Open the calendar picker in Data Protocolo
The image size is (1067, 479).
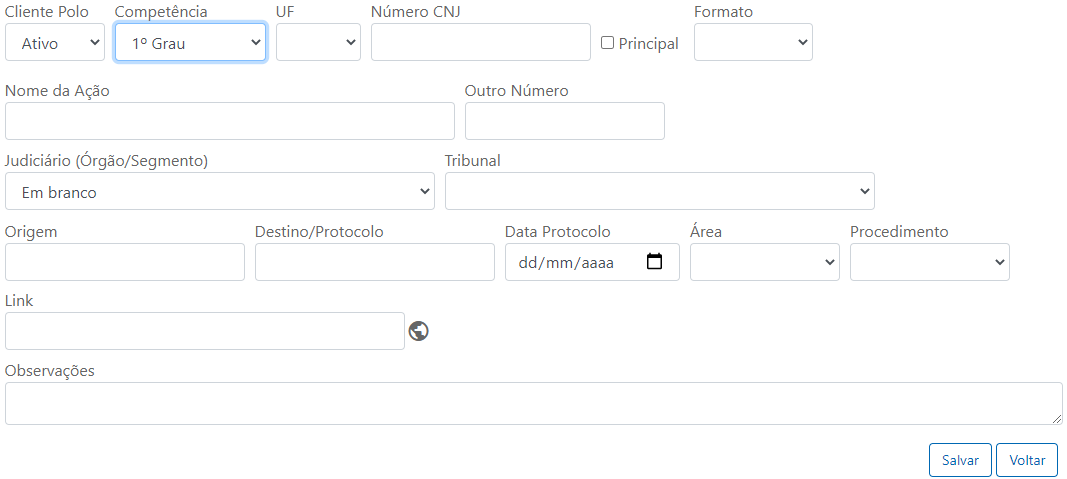pyautogui.click(x=654, y=261)
